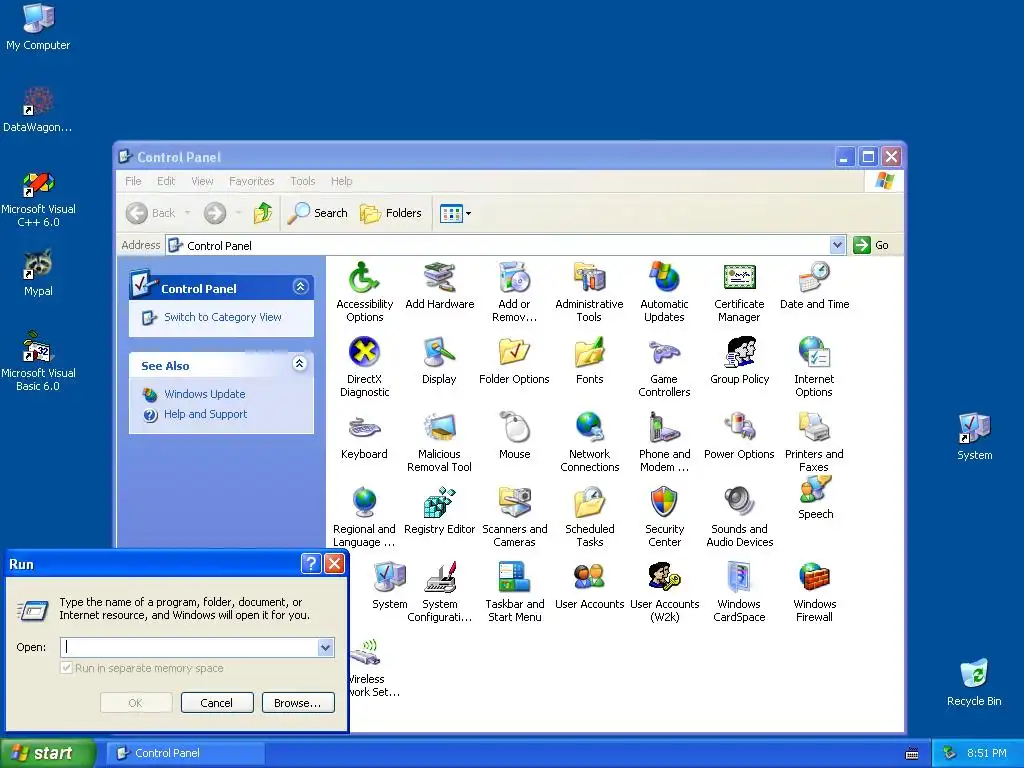Open User Accounts (W2k) icon
This screenshot has width=1024, height=768.
(x=664, y=592)
